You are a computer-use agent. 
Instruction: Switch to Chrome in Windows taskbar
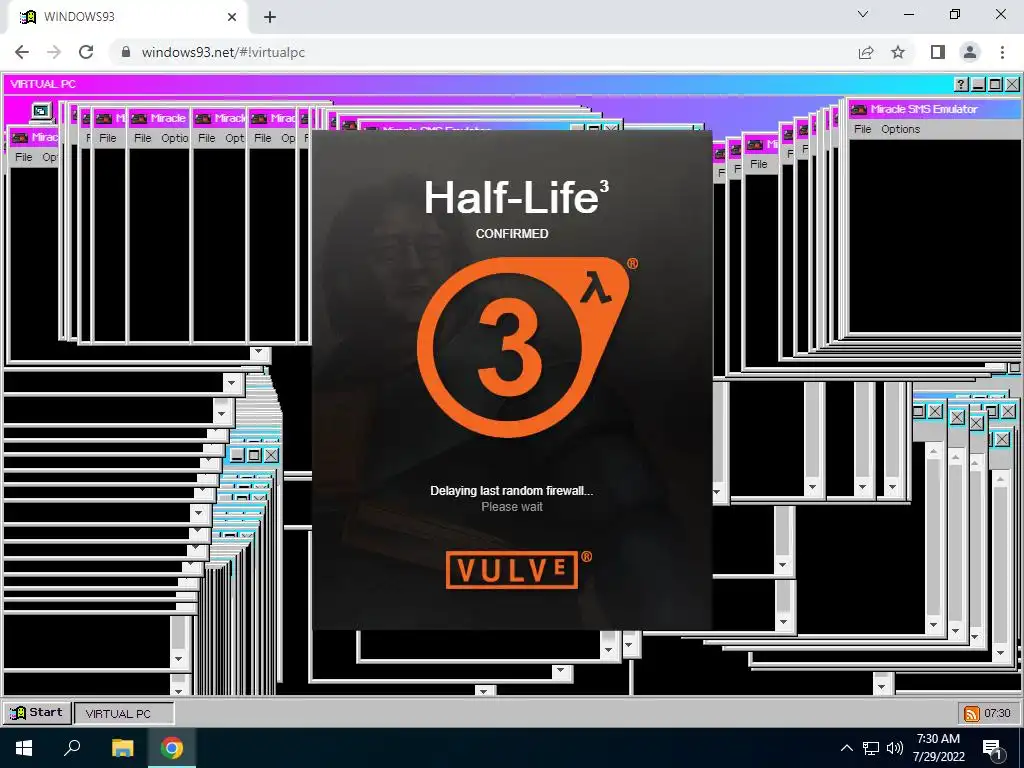click(172, 748)
